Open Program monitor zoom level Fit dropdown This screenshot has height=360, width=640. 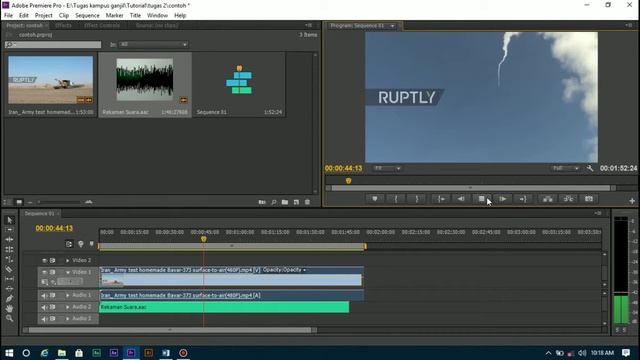click(387, 168)
